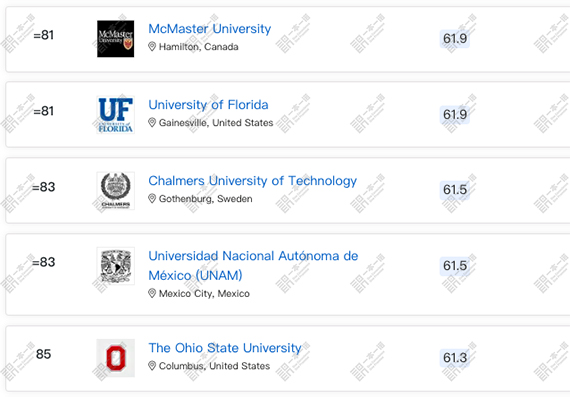The width and height of the screenshot is (570, 397).
Task: Click the Chalmers University crest logo
Action: click(x=116, y=191)
